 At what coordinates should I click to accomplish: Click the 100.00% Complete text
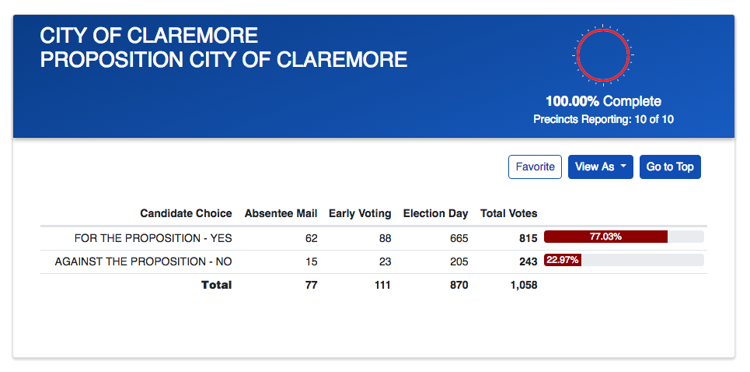(x=604, y=101)
